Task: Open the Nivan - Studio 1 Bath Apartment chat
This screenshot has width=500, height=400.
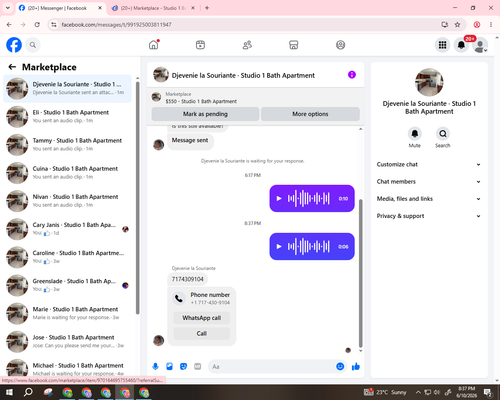Action: (x=67, y=201)
